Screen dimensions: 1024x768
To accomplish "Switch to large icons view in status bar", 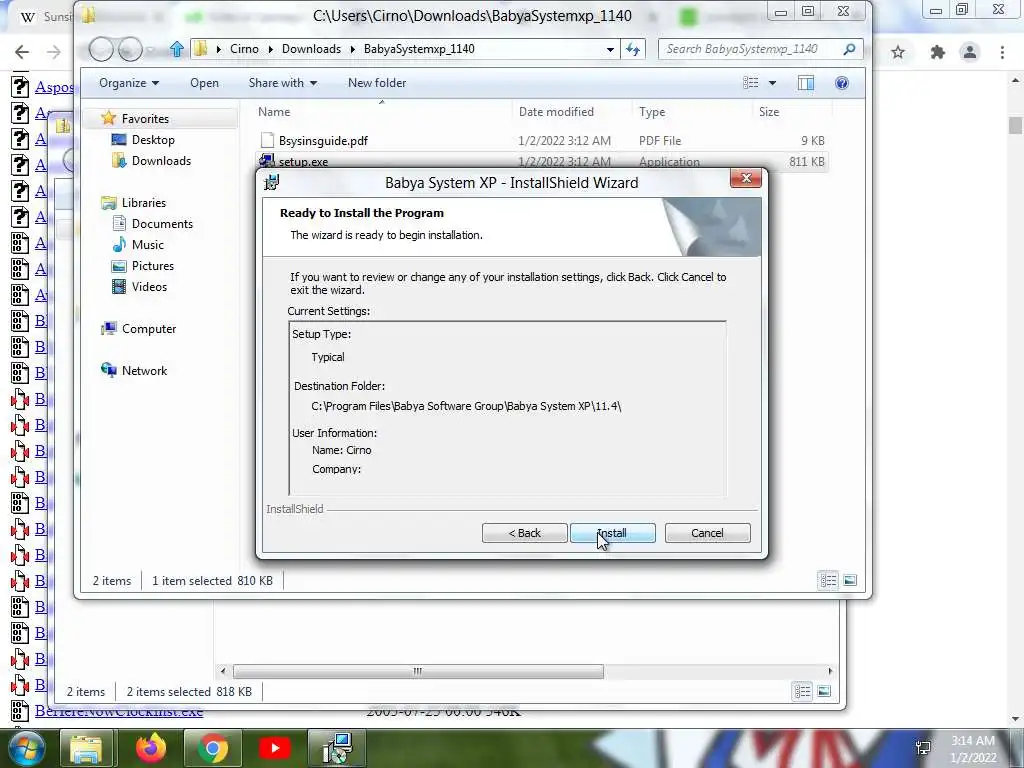I will 850,580.
